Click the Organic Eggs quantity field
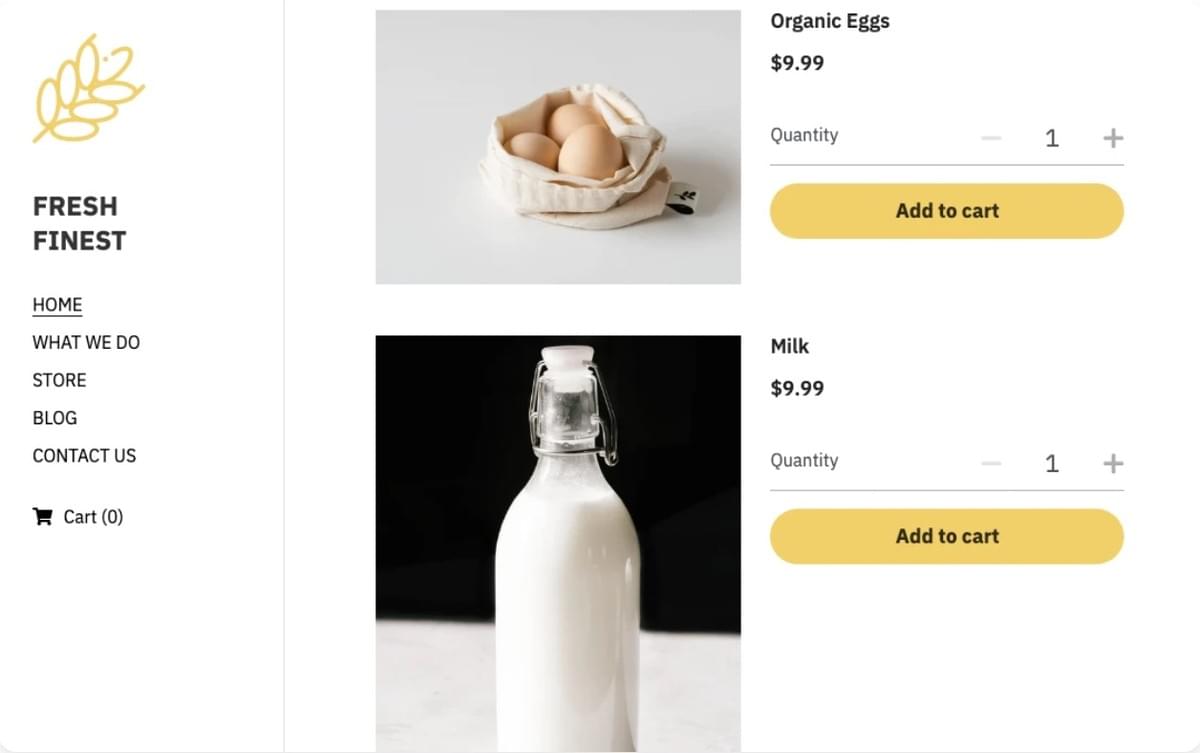Image resolution: width=1200 pixels, height=753 pixels. point(1051,138)
